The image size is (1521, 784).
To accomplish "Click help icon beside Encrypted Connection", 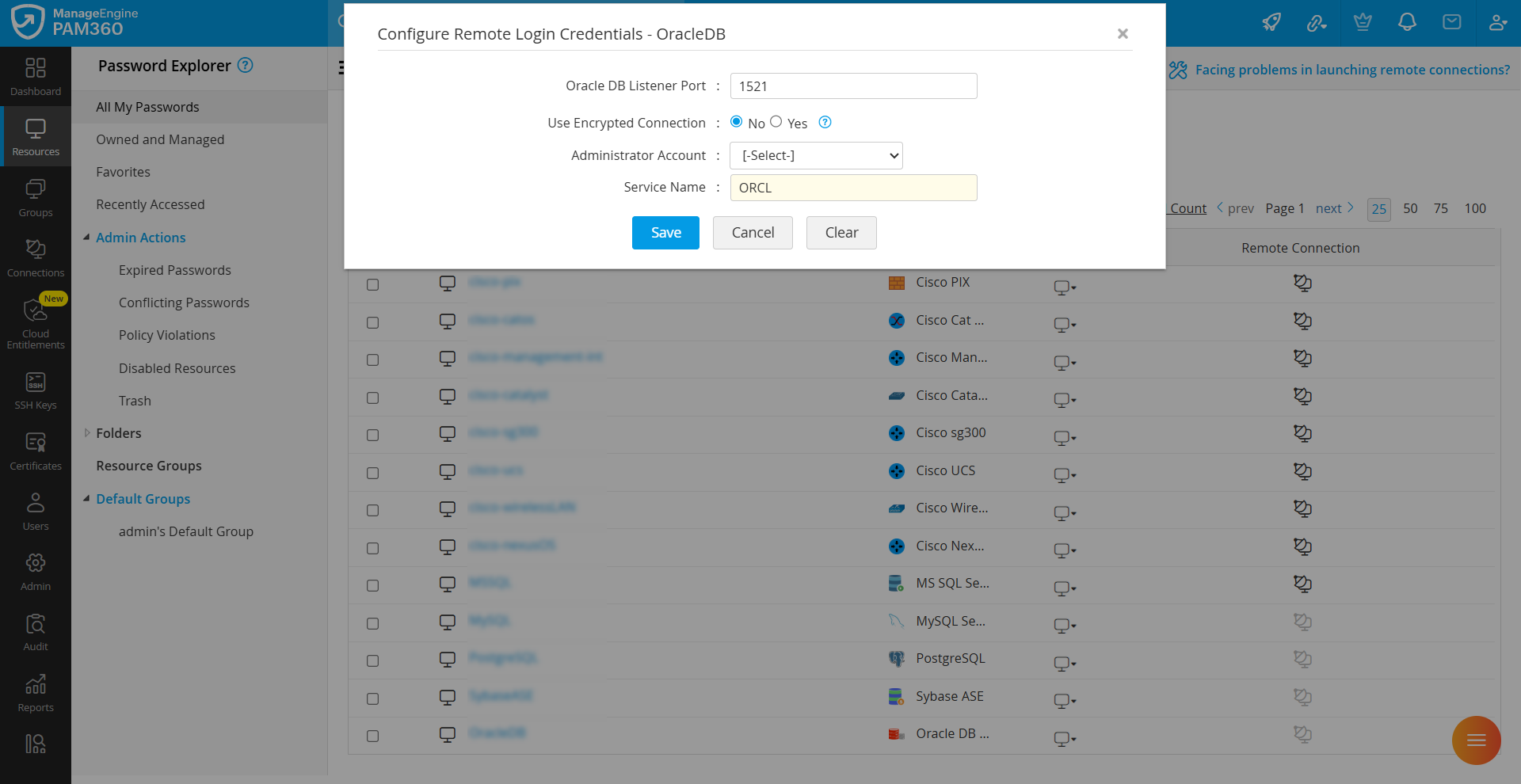I will coord(825,122).
